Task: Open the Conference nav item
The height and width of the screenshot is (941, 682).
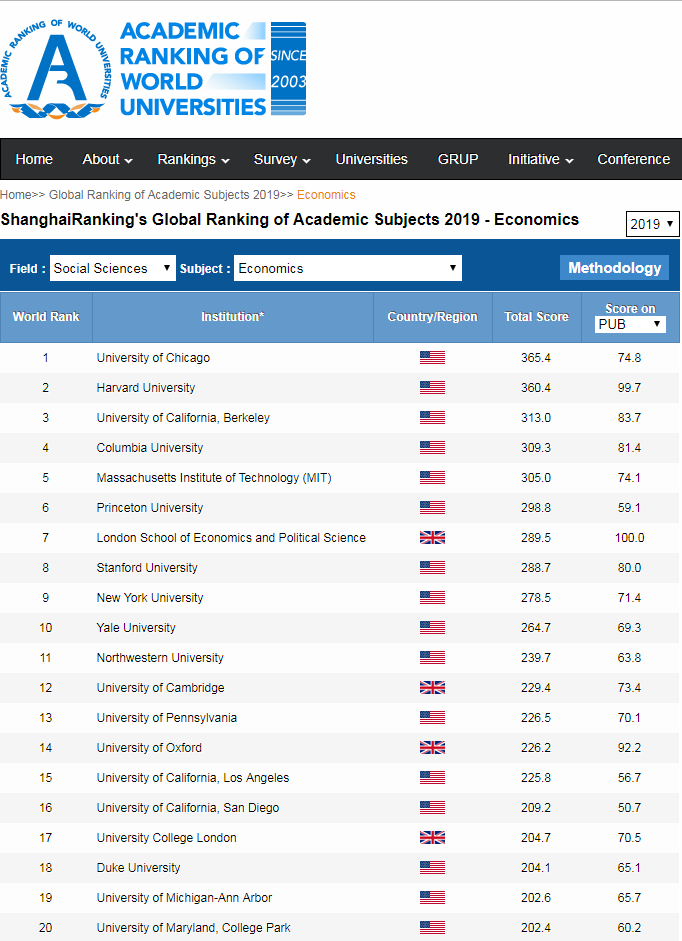Action: (633, 160)
